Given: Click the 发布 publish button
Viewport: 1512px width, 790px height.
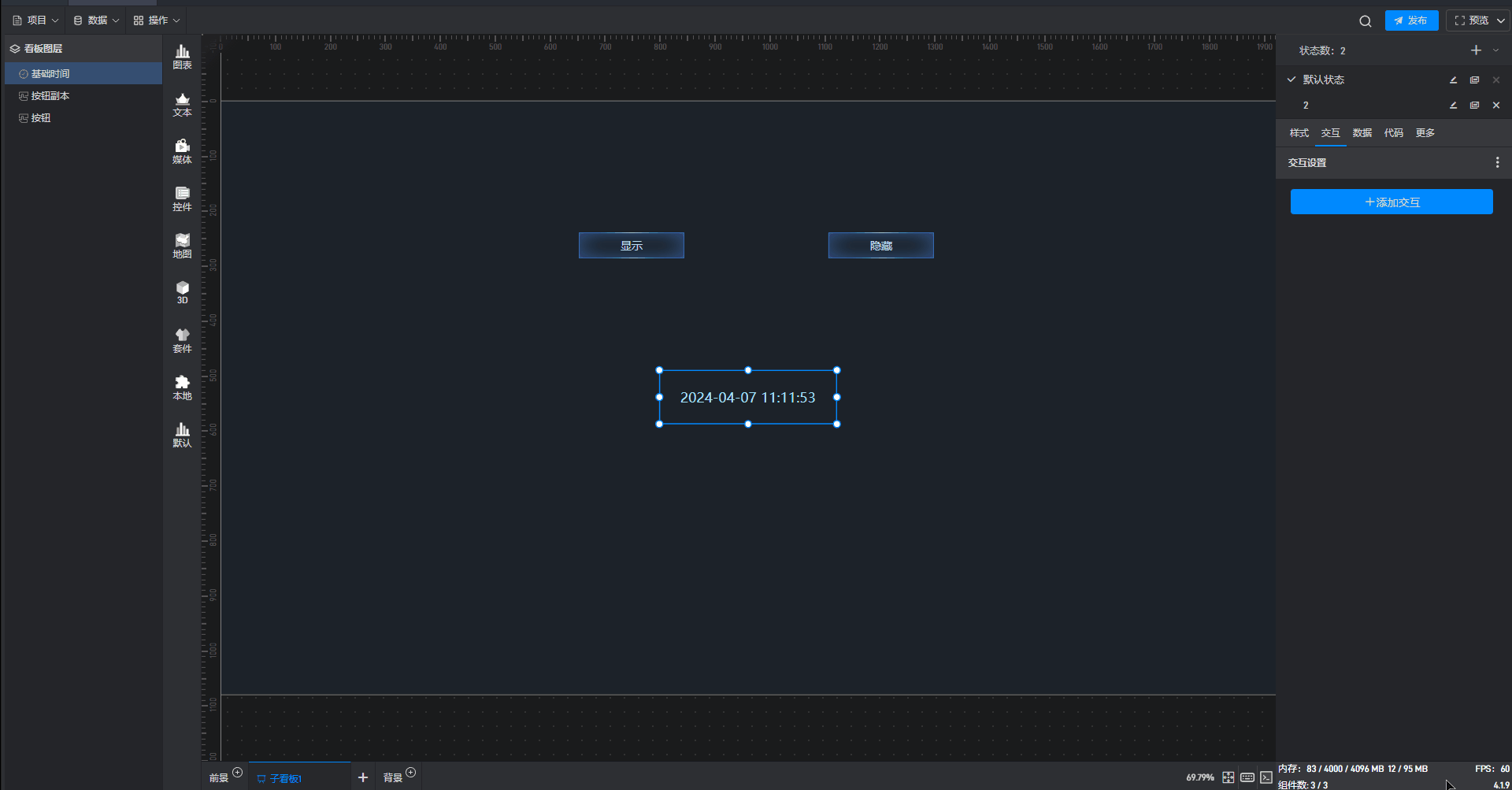Looking at the screenshot, I should pos(1411,20).
